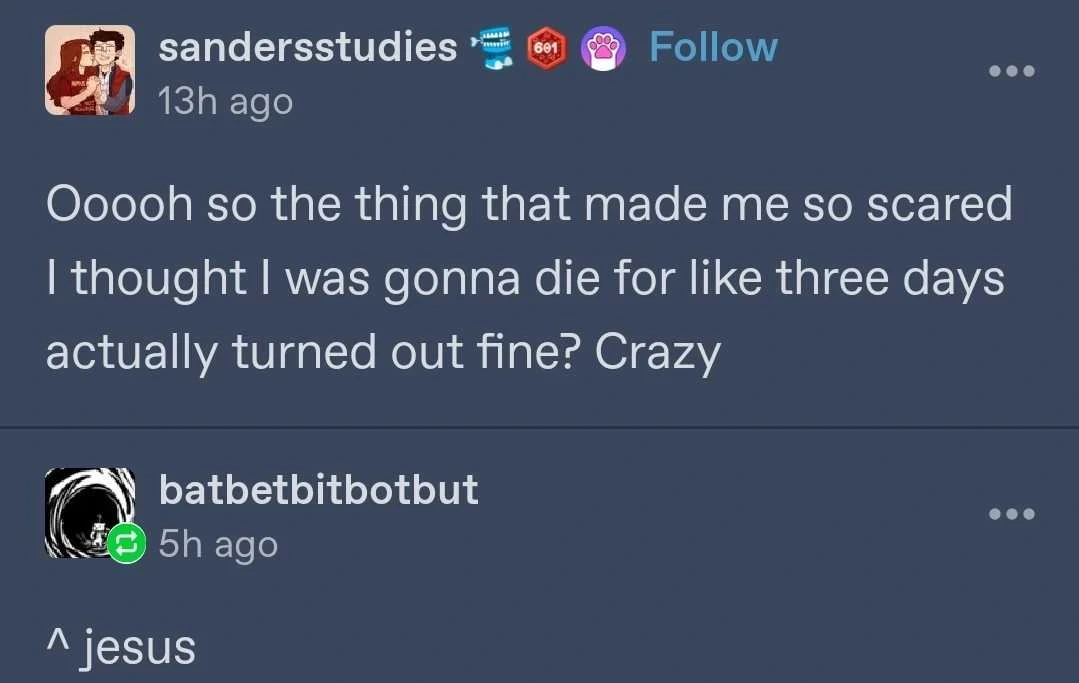Click the sandersstudies username
The height and width of the screenshot is (683, 1079).
[308, 47]
